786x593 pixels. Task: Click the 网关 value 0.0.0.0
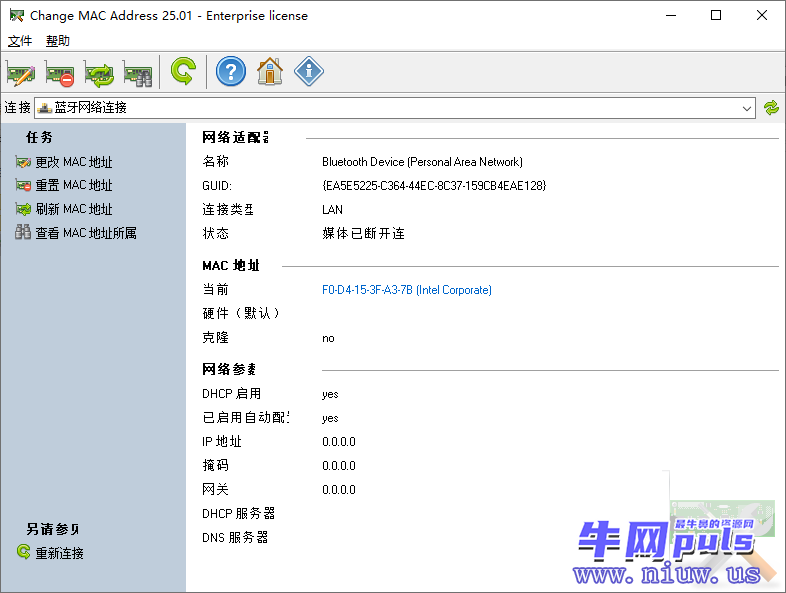point(339,490)
